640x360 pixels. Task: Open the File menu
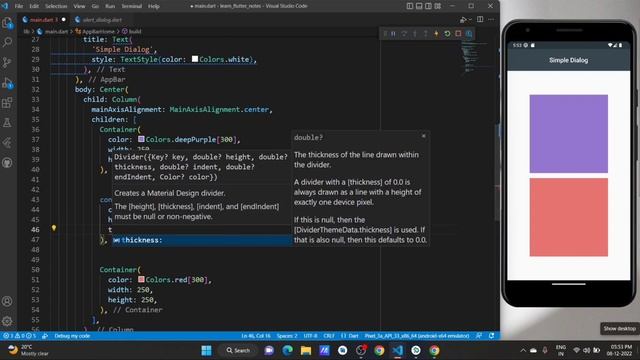[19, 6]
